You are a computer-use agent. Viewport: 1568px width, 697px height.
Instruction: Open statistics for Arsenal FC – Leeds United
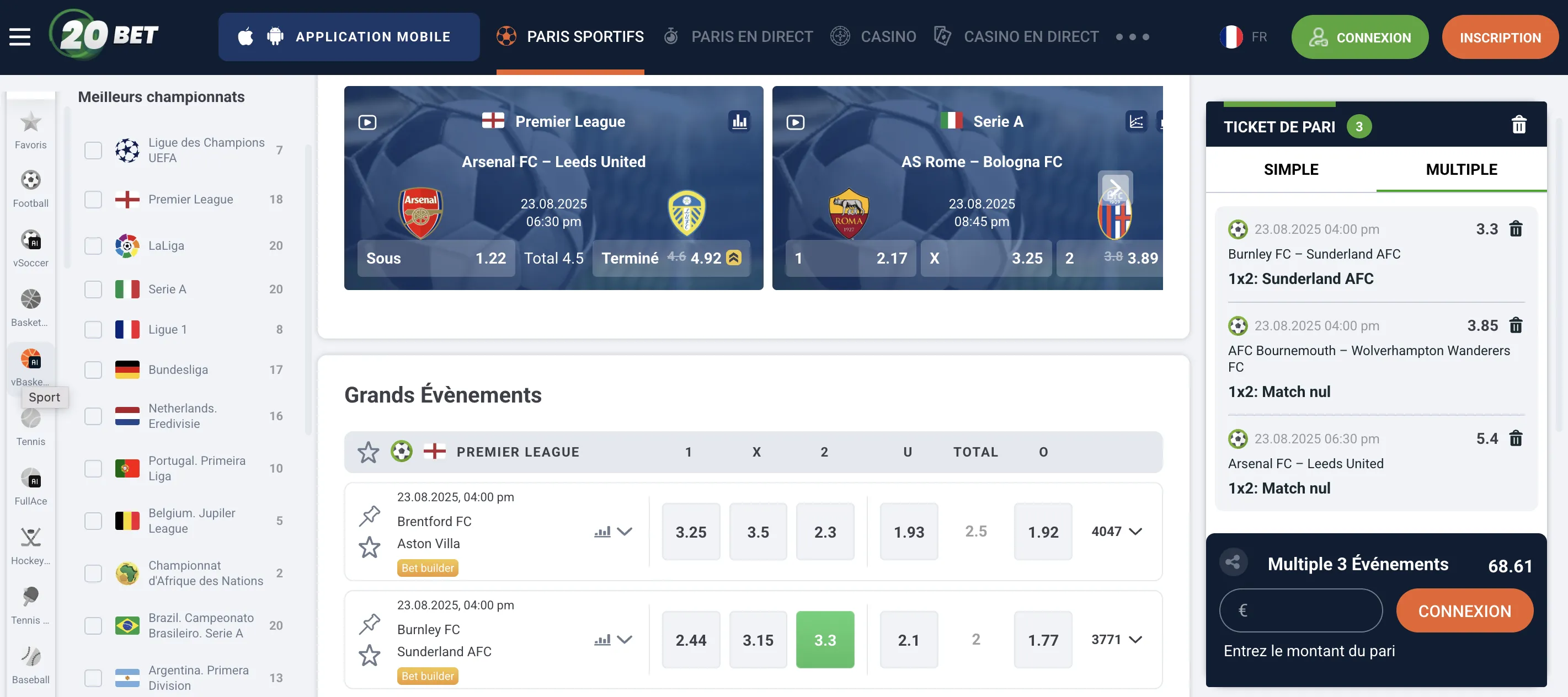coord(740,121)
